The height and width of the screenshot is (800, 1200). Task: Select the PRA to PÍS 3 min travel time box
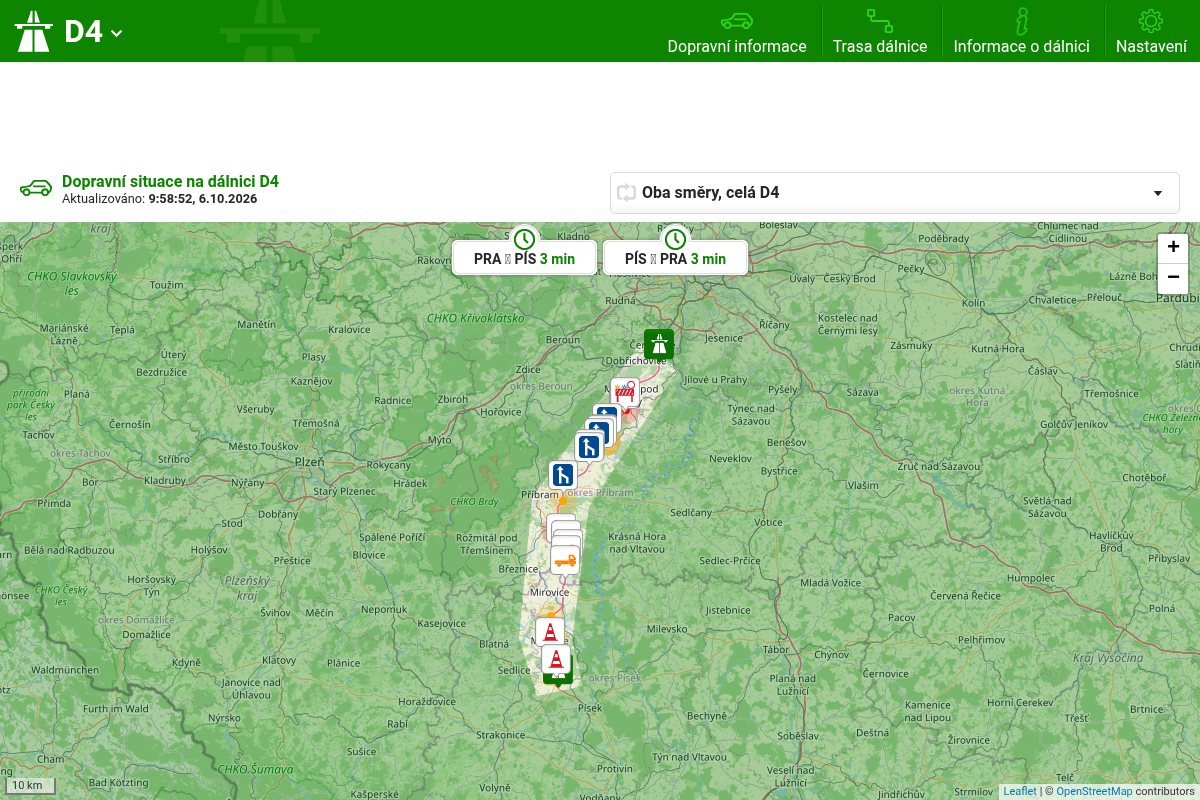click(524, 257)
